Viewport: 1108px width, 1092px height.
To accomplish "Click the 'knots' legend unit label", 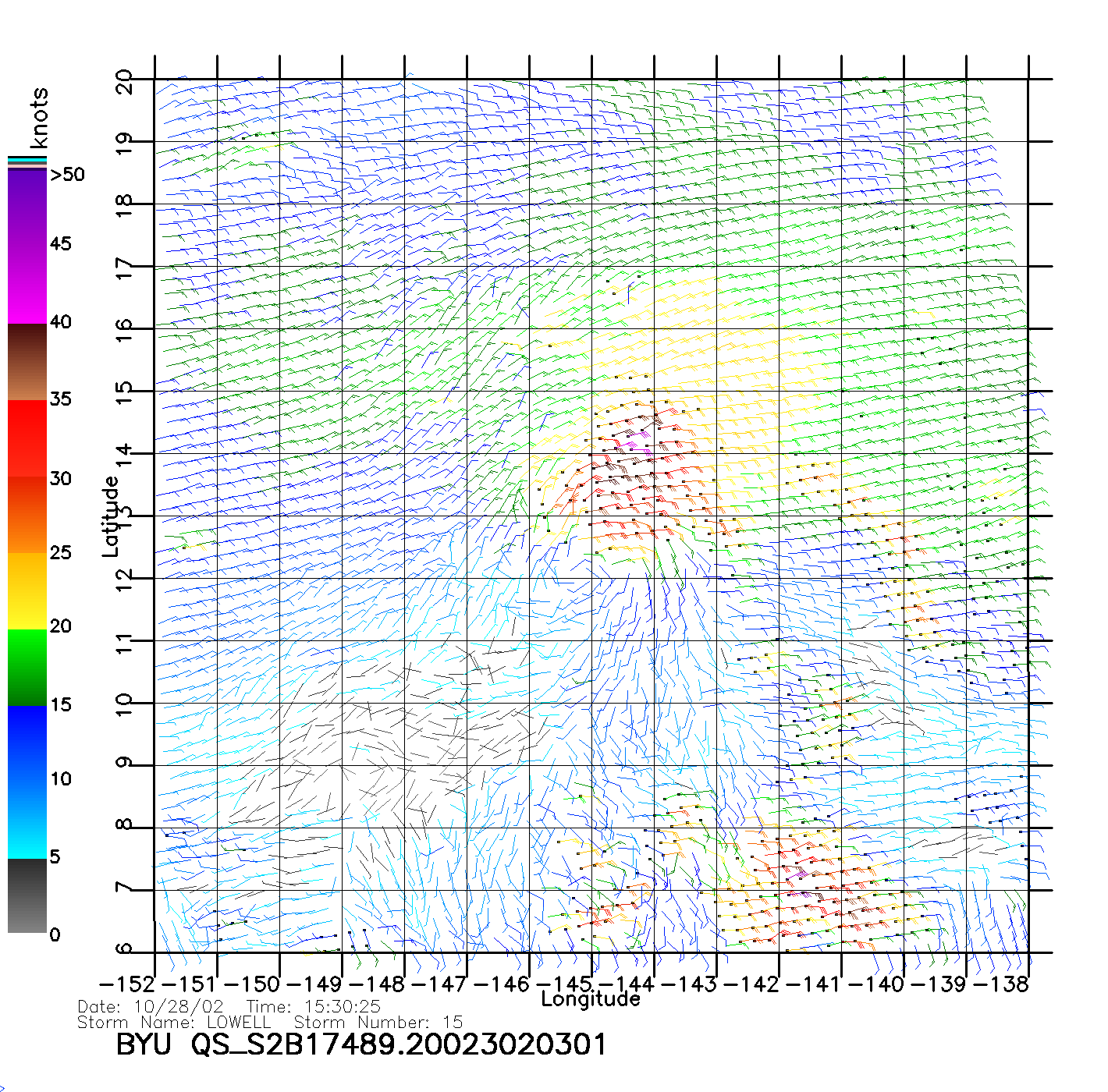I will click(39, 118).
